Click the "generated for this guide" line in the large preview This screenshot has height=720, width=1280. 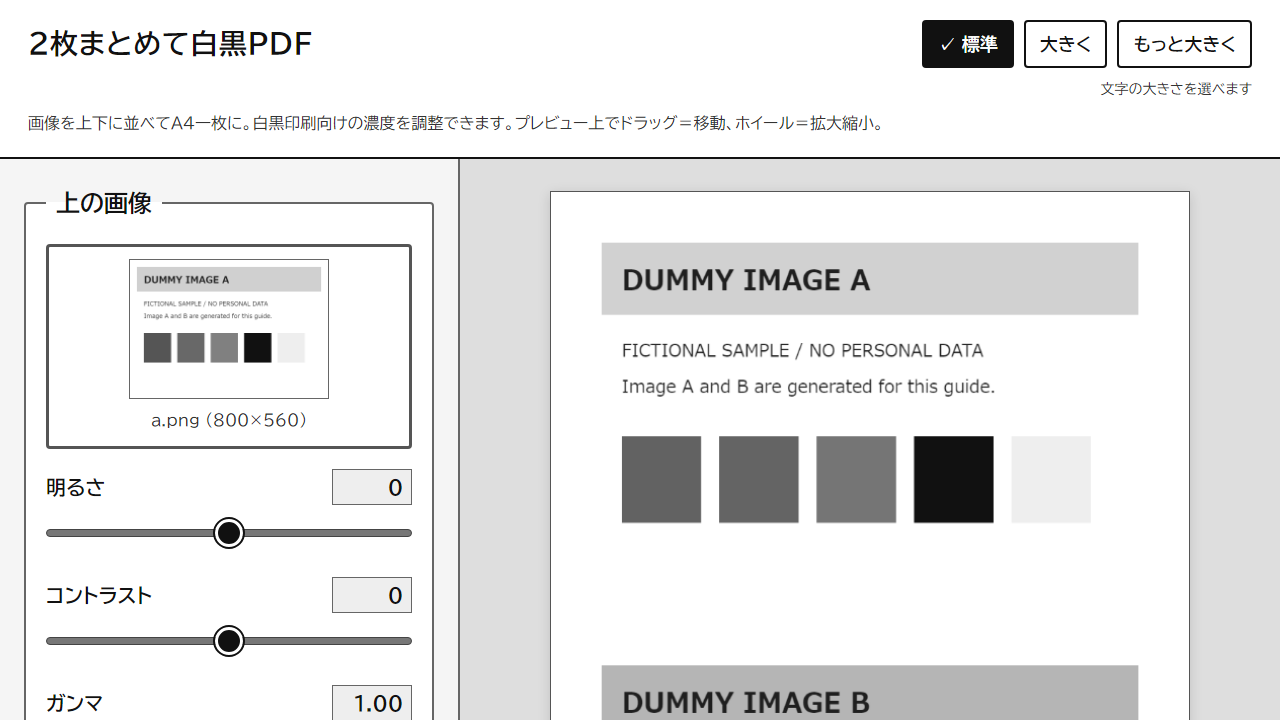(808, 387)
